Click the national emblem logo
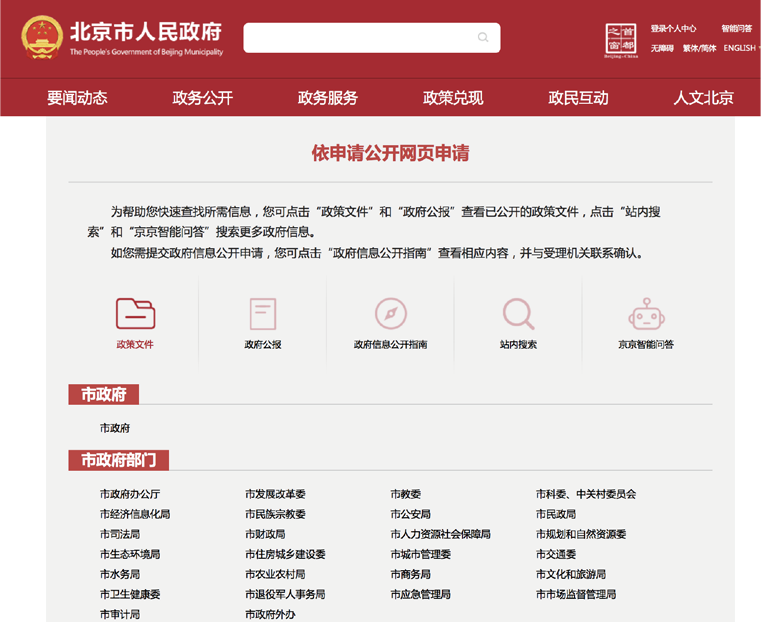This screenshot has height=622, width=762. click(x=41, y=38)
